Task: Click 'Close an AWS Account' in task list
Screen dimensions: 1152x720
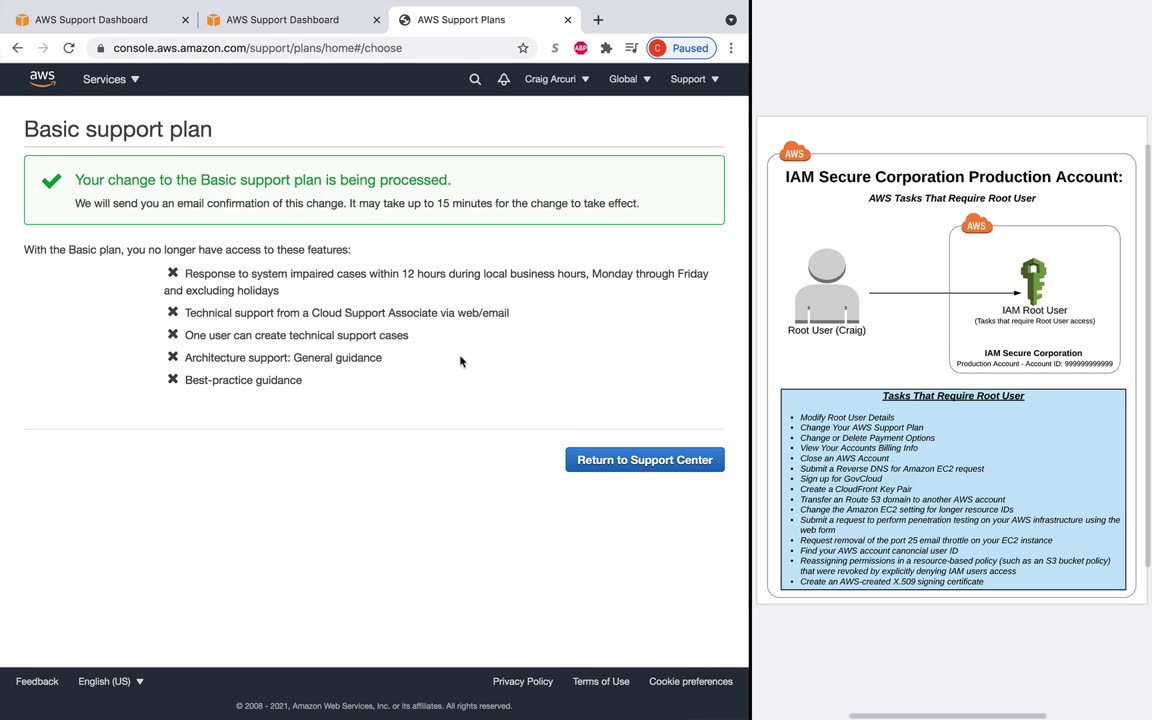Action: [x=844, y=458]
